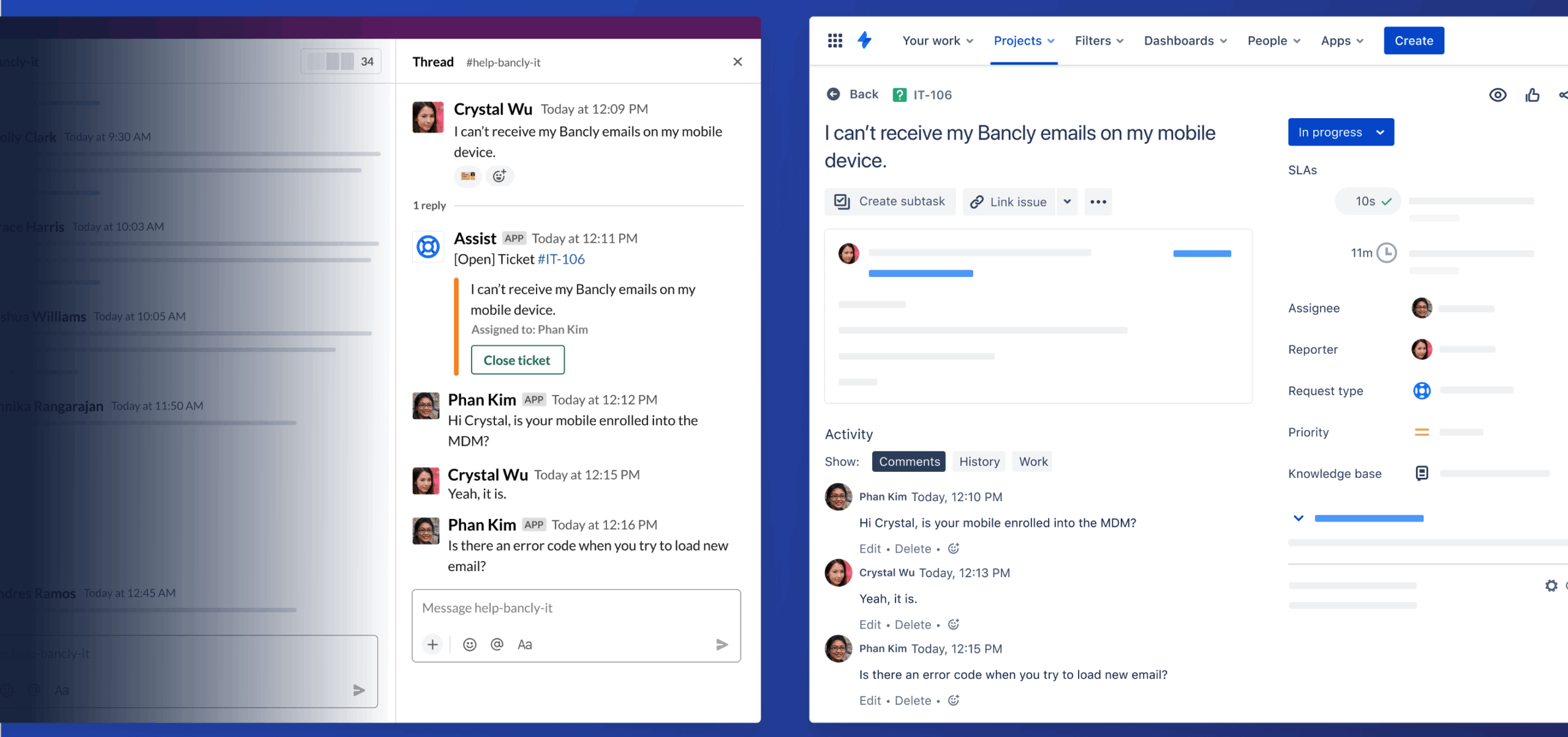Select the Work activity tab
Screen dimensions: 1568x737
1033,461
